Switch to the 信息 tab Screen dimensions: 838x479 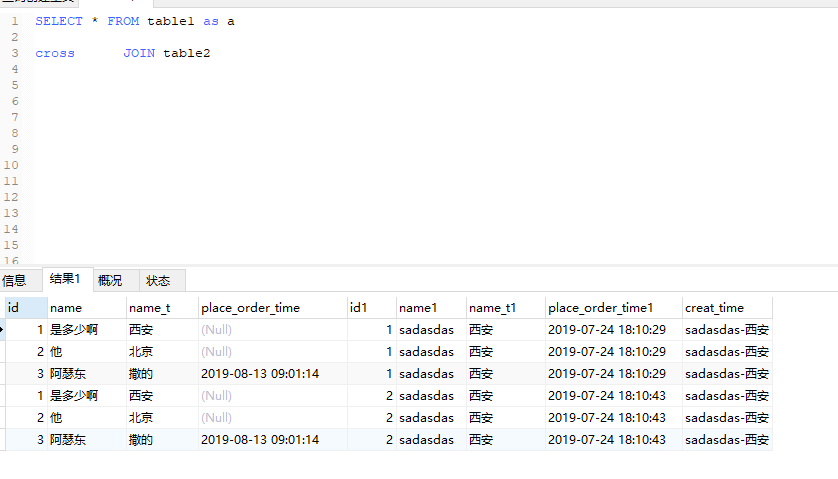click(x=15, y=280)
